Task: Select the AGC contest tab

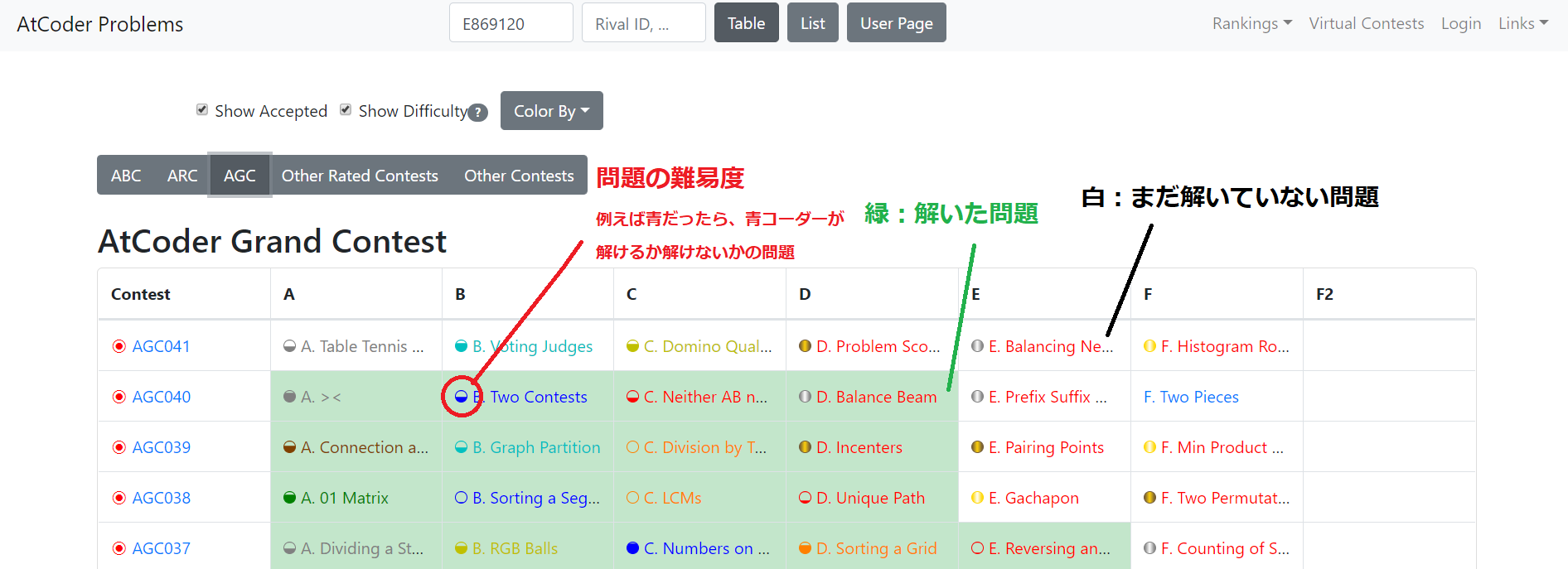Action: click(x=240, y=176)
